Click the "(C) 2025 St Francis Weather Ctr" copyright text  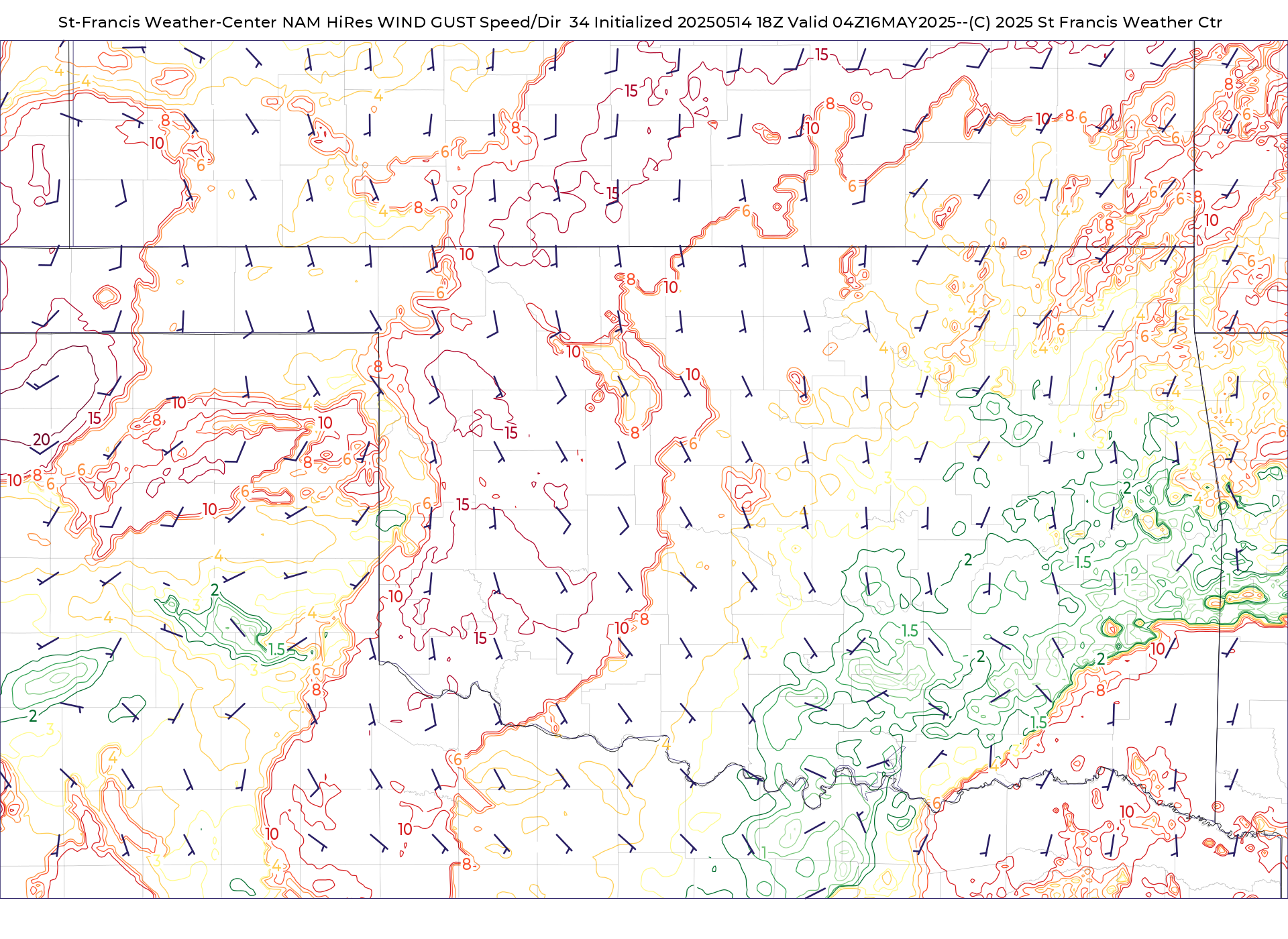point(1094,22)
